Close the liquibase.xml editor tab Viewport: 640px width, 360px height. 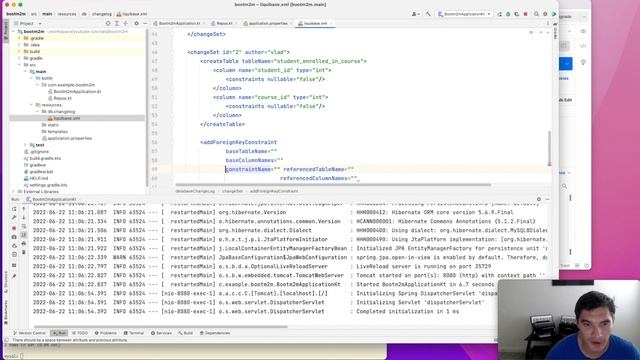click(331, 24)
